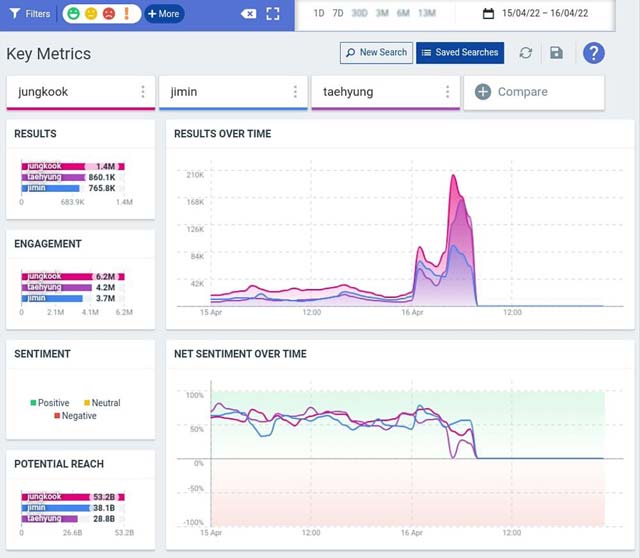This screenshot has width=640, height=558.
Task: Enter fullscreen mode with the expand icon
Action: [x=273, y=13]
